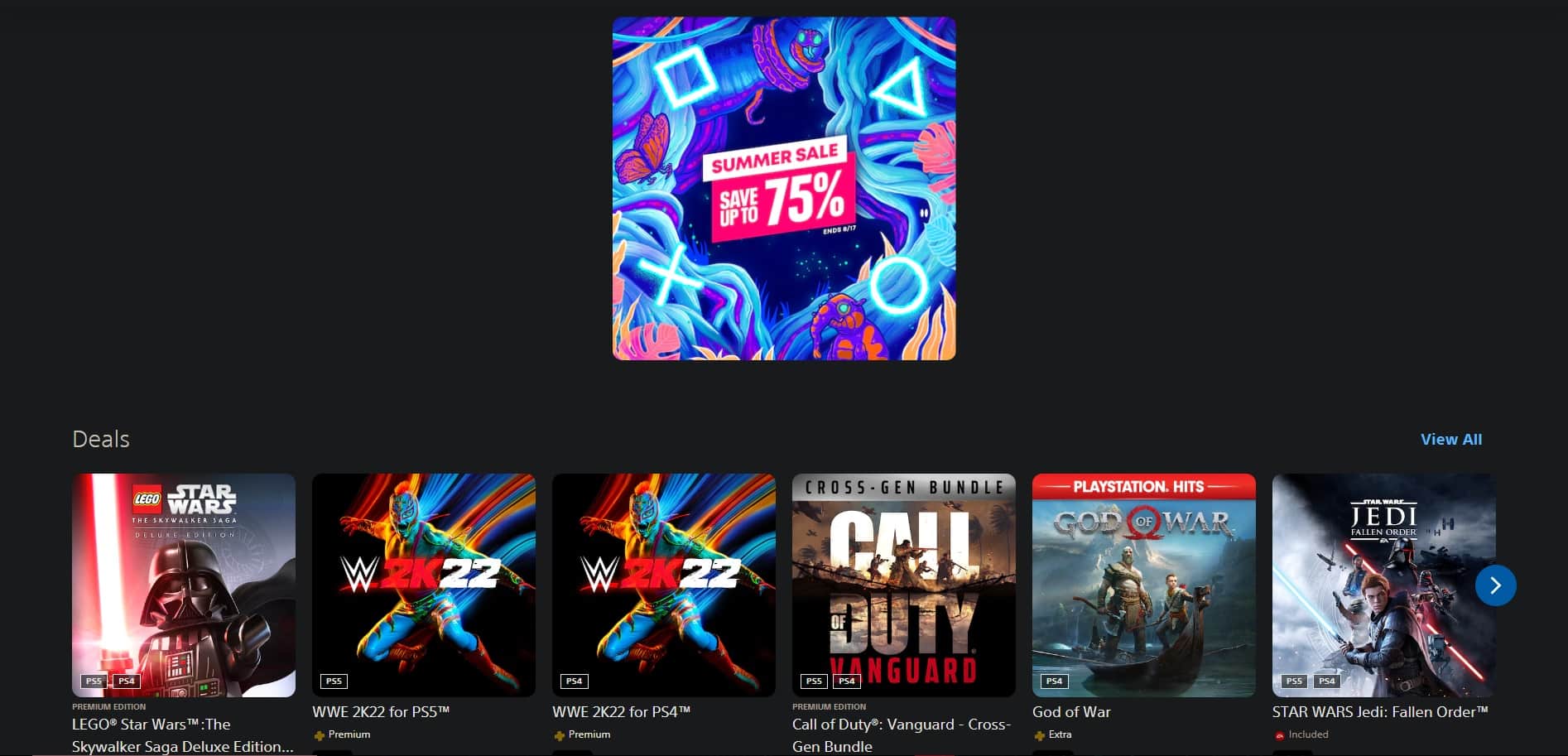Screen dimensions: 1568x756
Task: Click PS5 badge on LEGO Star Wars cover
Action: [94, 681]
